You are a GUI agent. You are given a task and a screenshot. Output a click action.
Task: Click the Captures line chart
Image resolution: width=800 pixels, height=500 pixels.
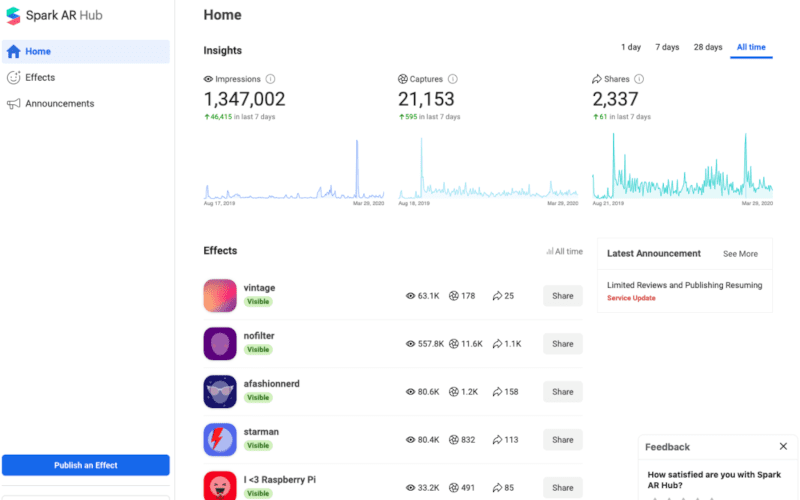pyautogui.click(x=488, y=168)
